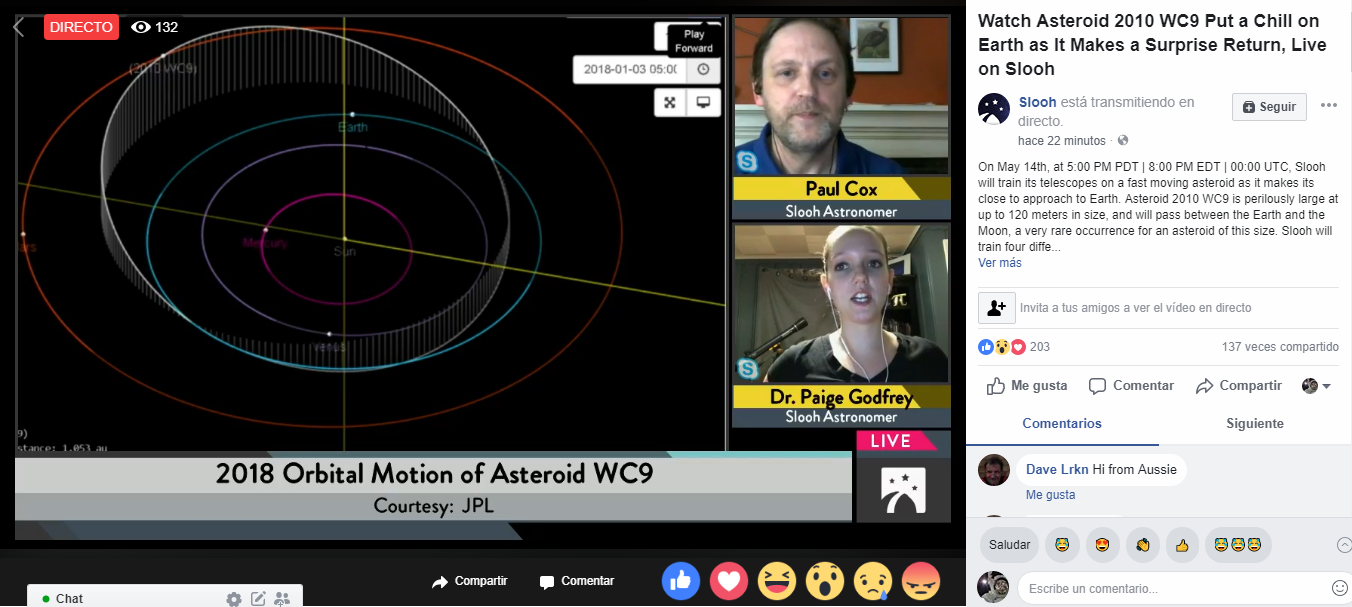This screenshot has width=1352, height=607.
Task: Send heart-eyes emoji quick reply
Action: pyautogui.click(x=1102, y=545)
